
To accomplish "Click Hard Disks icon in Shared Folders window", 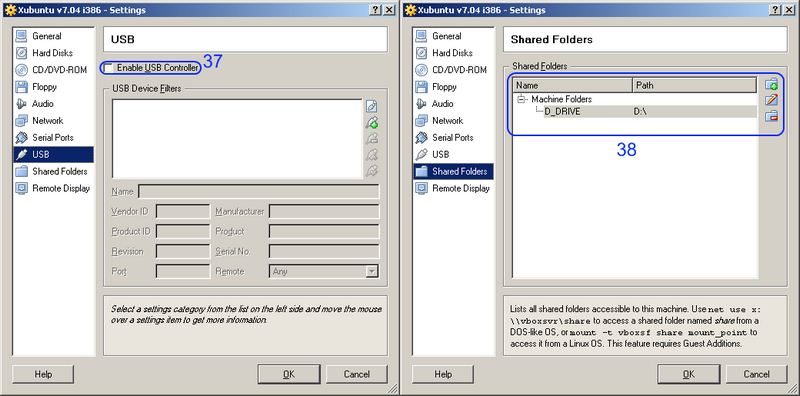I will click(x=421, y=53).
